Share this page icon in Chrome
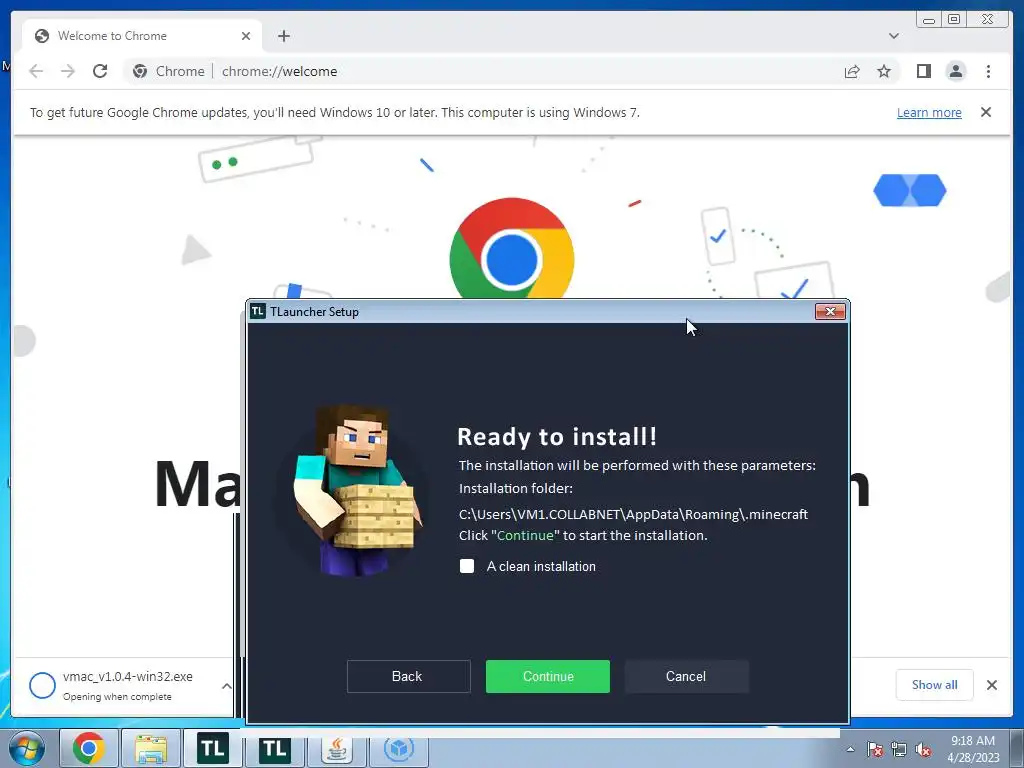1024x768 pixels. (852, 71)
